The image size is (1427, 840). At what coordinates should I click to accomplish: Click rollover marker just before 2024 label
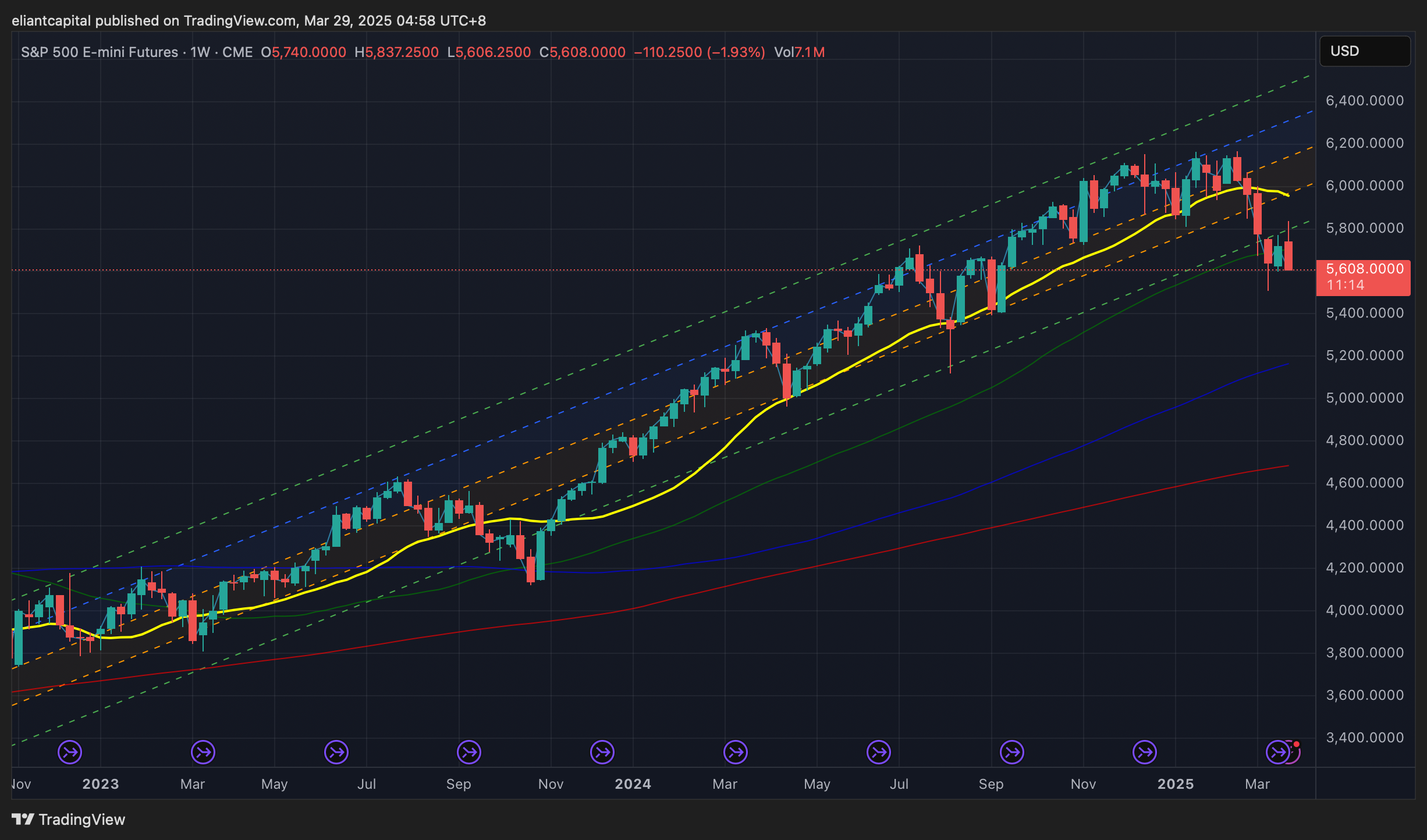pyautogui.click(x=602, y=752)
